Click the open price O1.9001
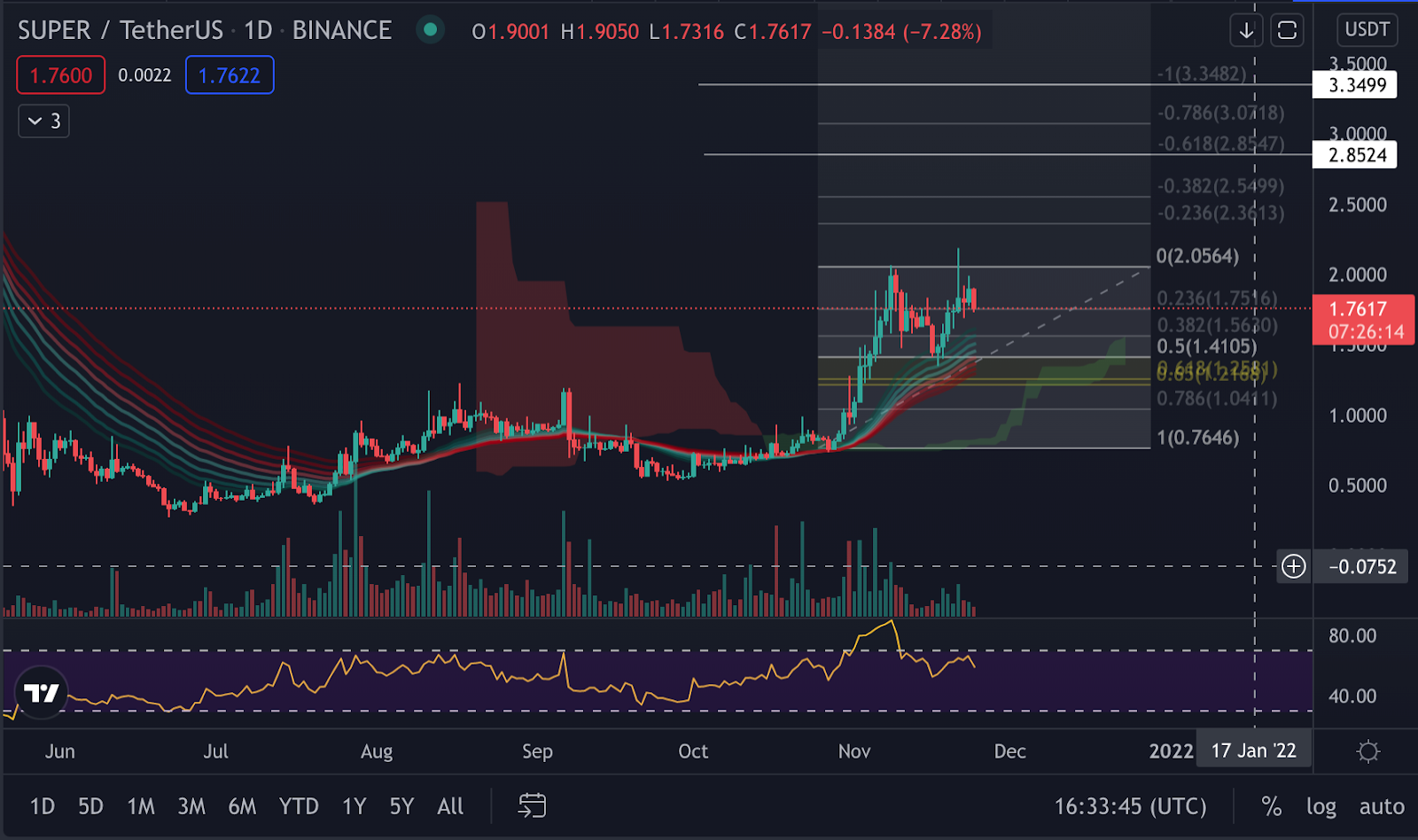This screenshot has height=840, width=1418. [510, 32]
